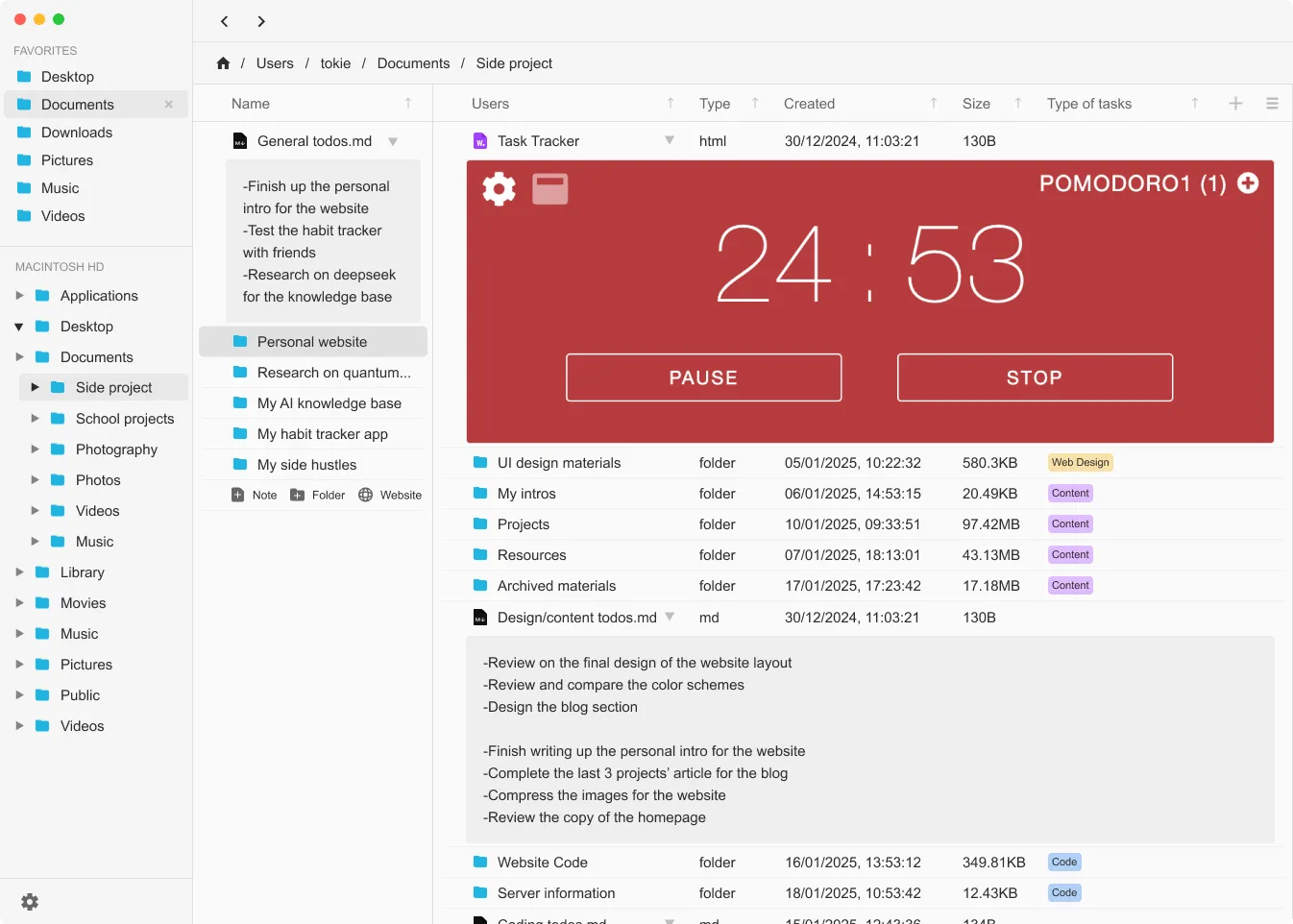Collapse General todos.md note preview

[393, 141]
